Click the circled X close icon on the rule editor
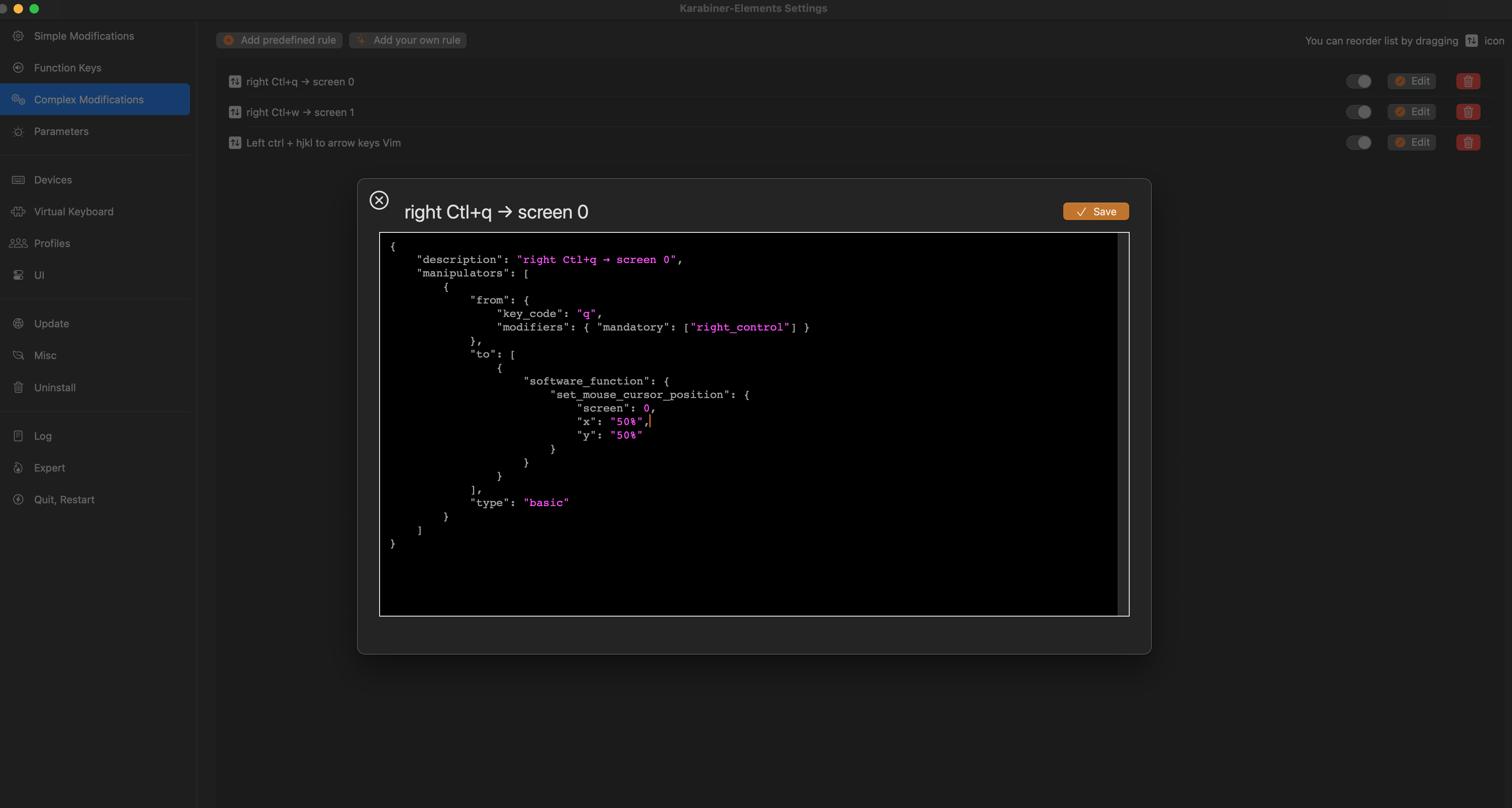1512x808 pixels. pyautogui.click(x=378, y=200)
